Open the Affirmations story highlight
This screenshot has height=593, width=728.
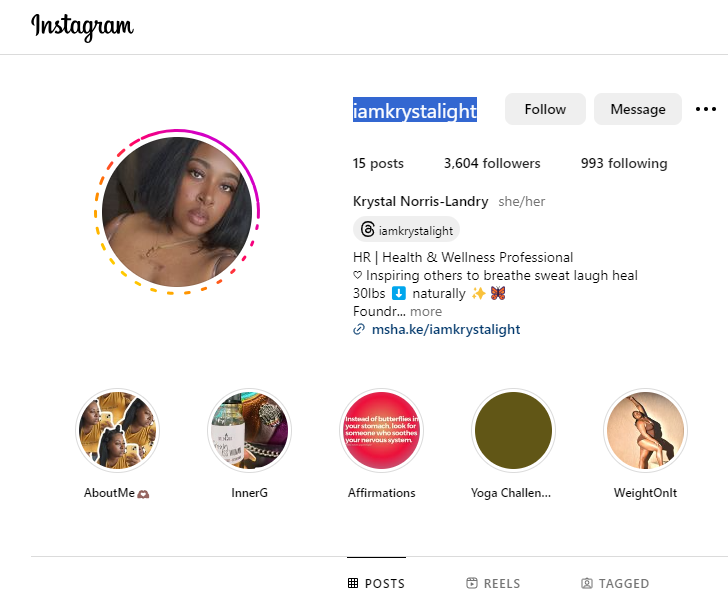tap(381, 430)
